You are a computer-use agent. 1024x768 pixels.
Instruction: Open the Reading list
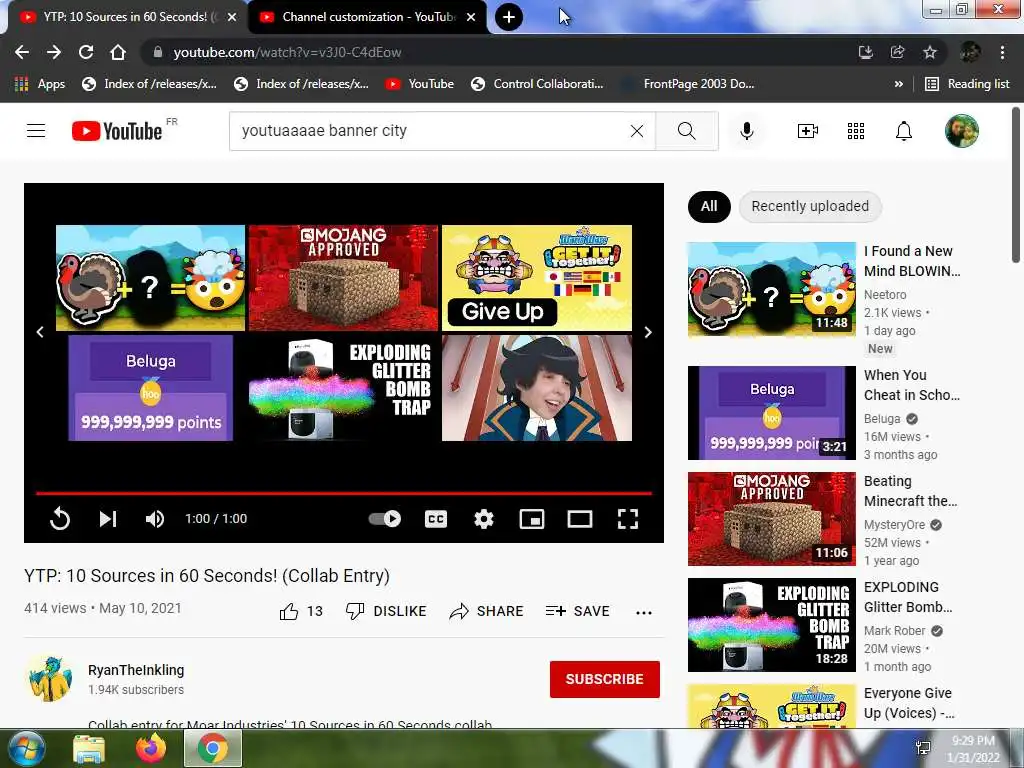pyautogui.click(x=968, y=84)
